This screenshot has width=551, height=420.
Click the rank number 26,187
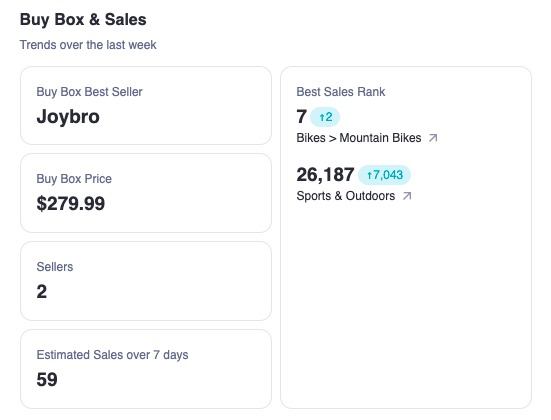(325, 175)
